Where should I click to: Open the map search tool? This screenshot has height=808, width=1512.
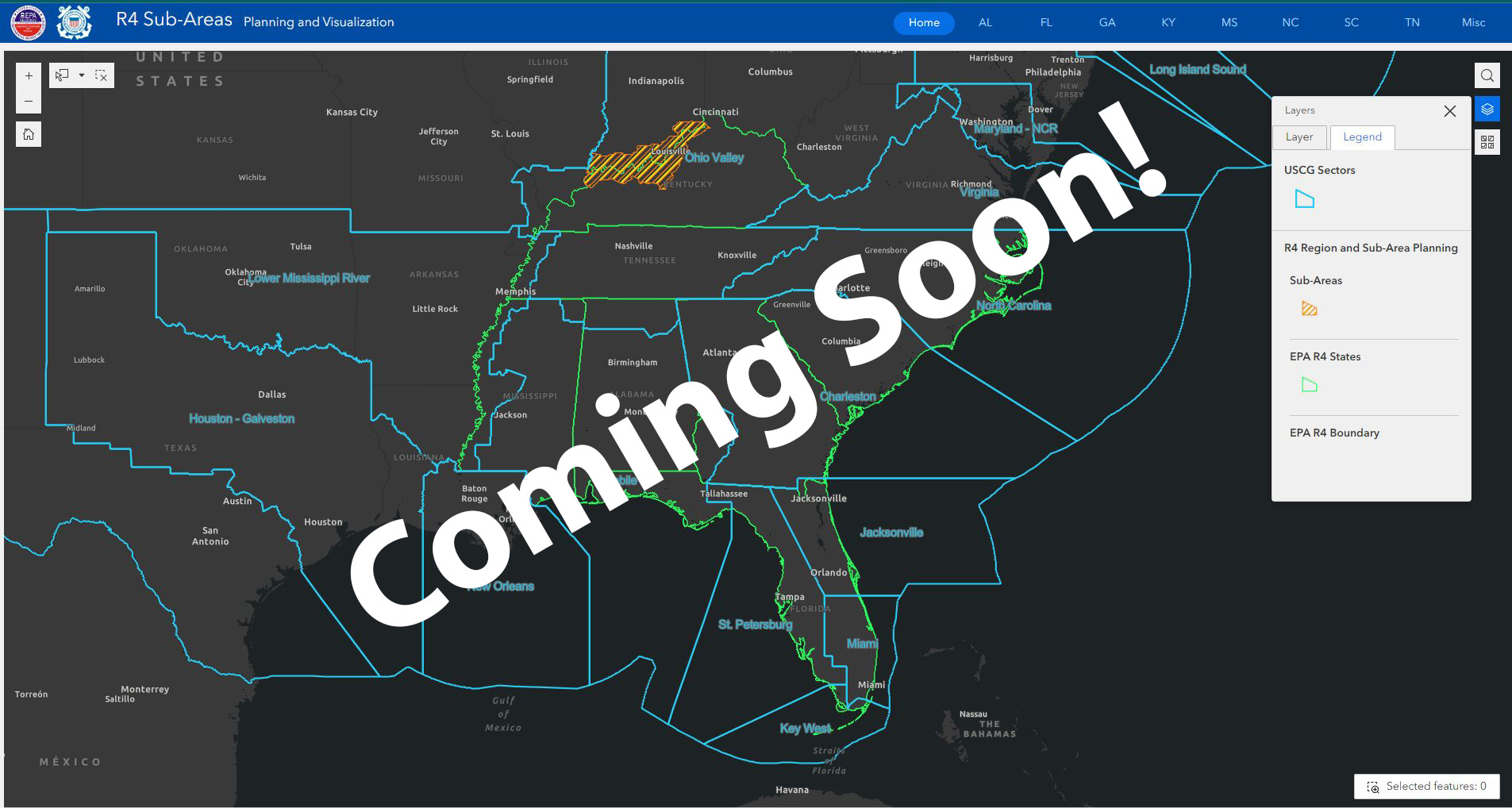[x=1487, y=75]
